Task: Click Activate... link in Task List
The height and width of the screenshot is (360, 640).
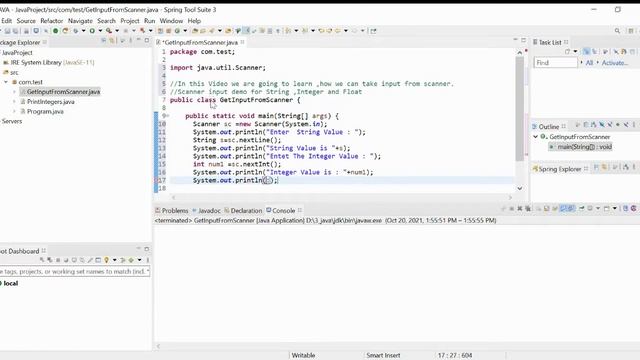Action: [614, 63]
